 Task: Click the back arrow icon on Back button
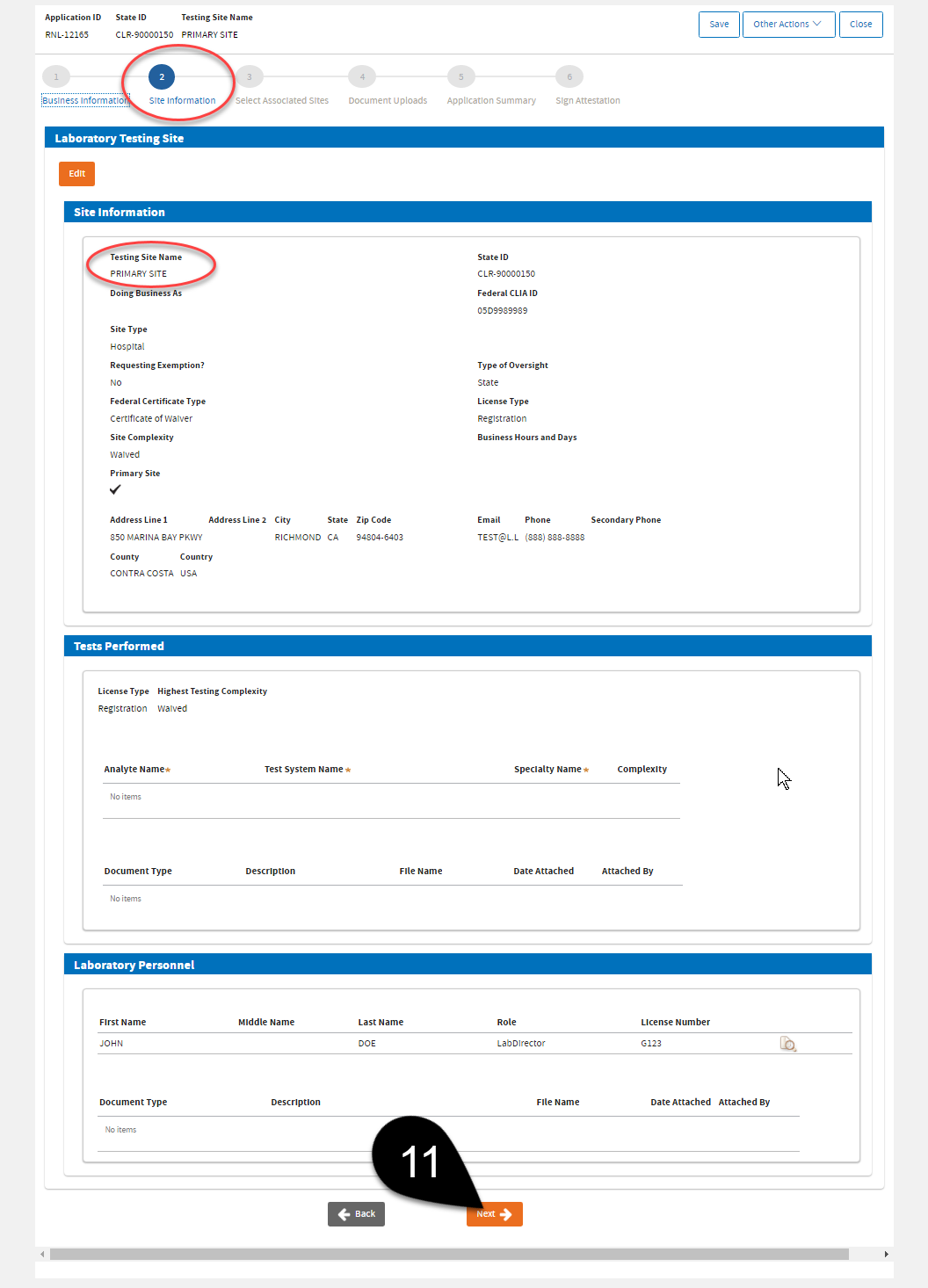(343, 1213)
